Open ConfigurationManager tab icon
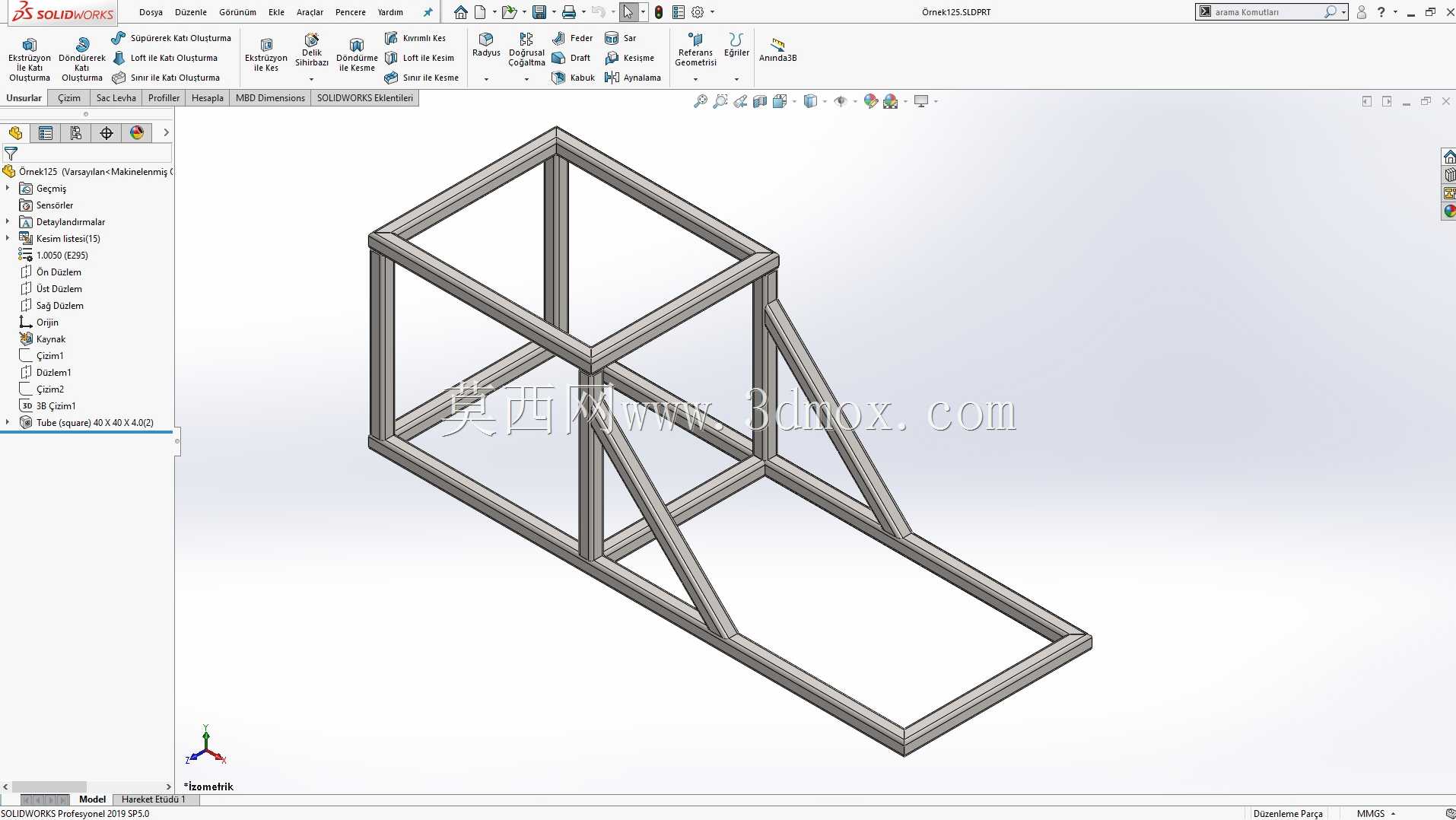This screenshot has height=820, width=1456. pos(76,133)
